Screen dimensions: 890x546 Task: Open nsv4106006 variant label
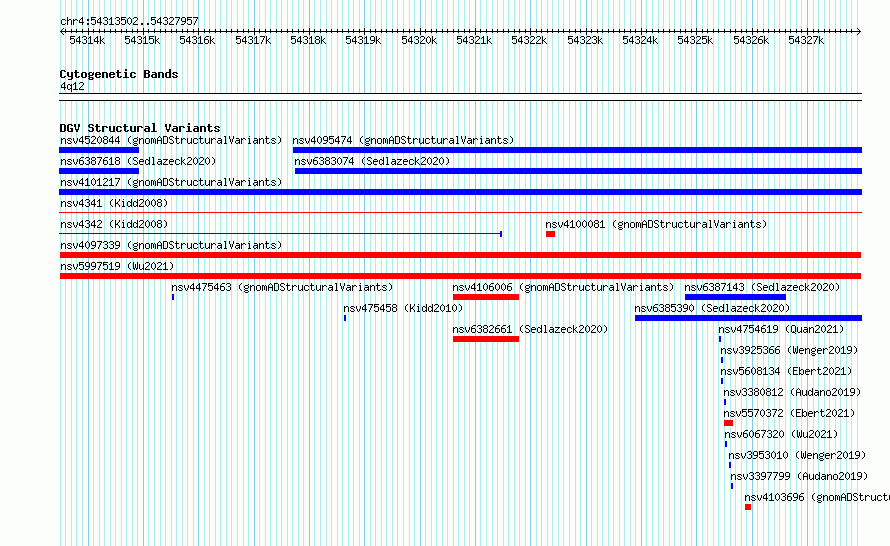[563, 287]
